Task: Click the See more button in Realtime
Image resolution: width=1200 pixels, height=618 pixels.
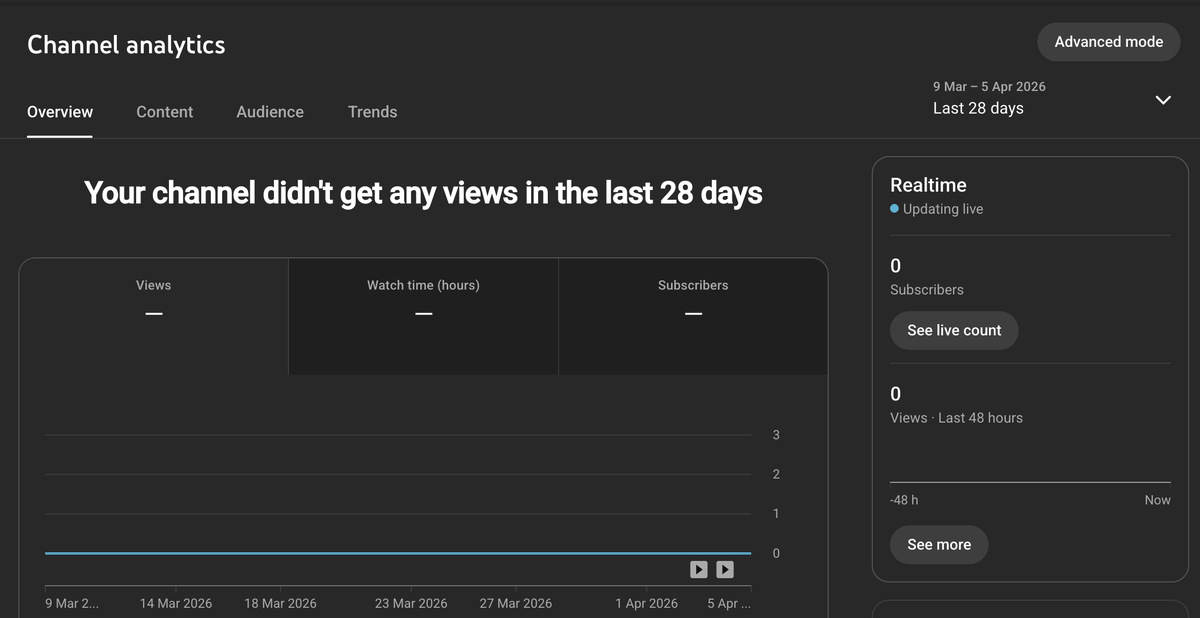Action: pos(939,545)
